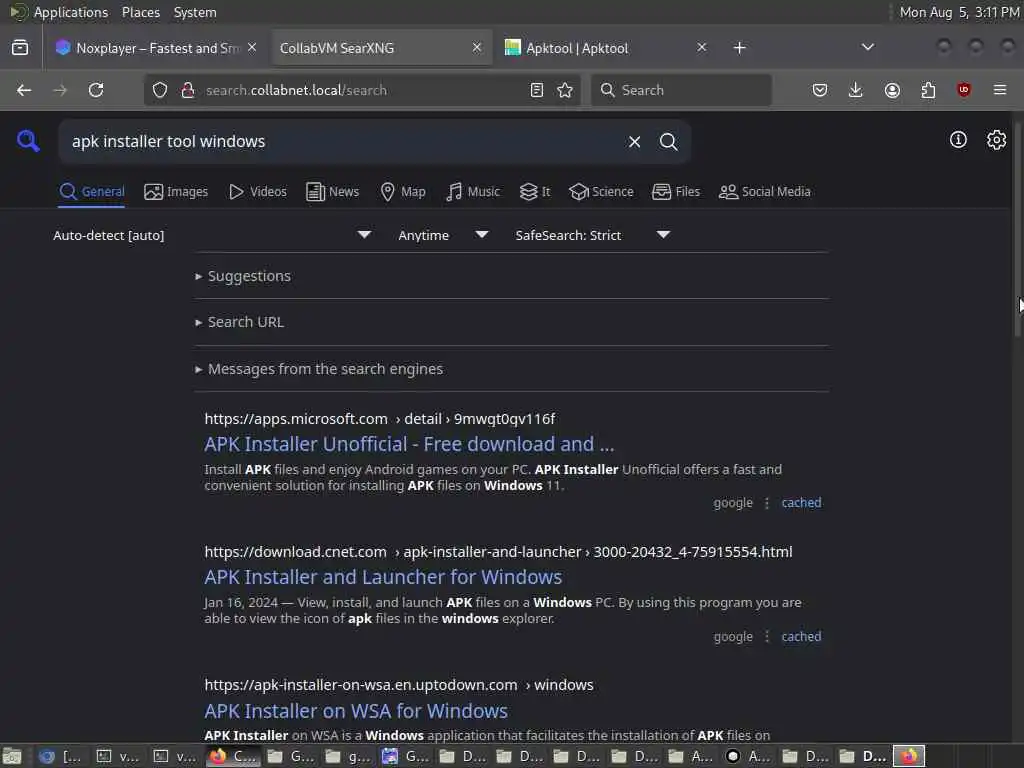Go back to the previous page
Viewport: 1024px width, 768px height.
24,90
